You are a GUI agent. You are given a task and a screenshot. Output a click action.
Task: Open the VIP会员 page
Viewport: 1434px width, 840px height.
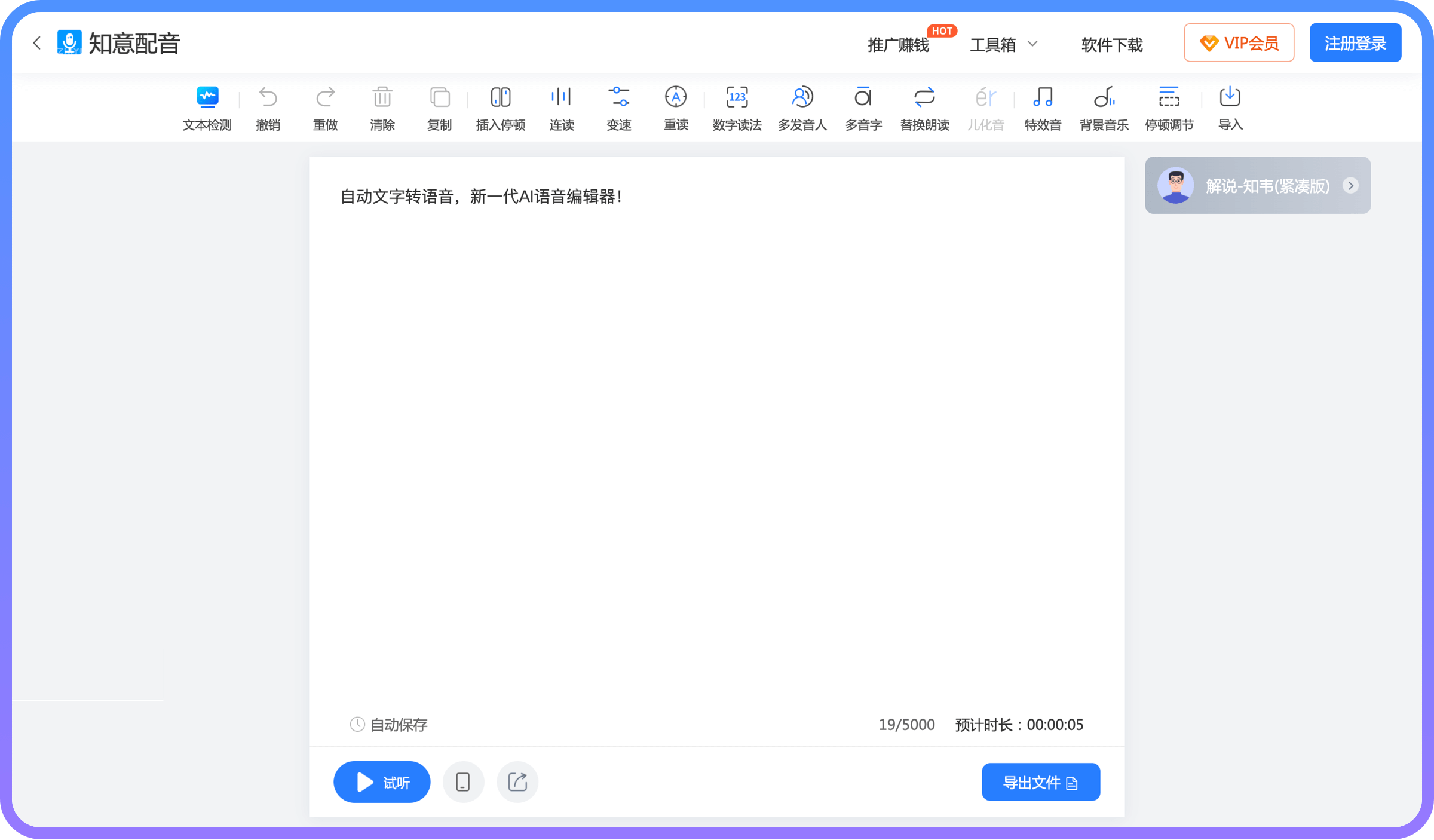point(1239,42)
